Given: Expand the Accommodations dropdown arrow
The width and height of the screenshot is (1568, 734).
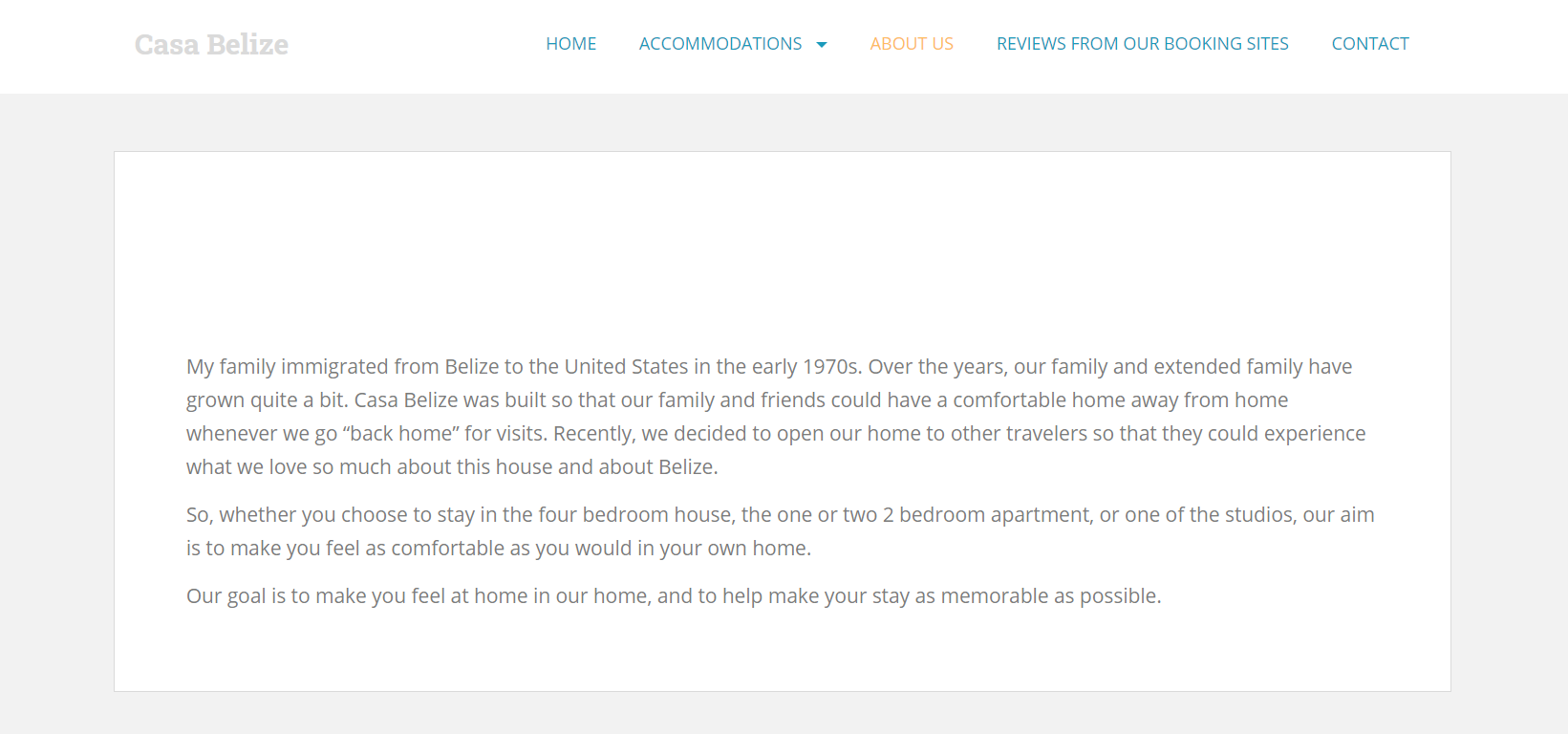Looking at the screenshot, I should point(822,45).
